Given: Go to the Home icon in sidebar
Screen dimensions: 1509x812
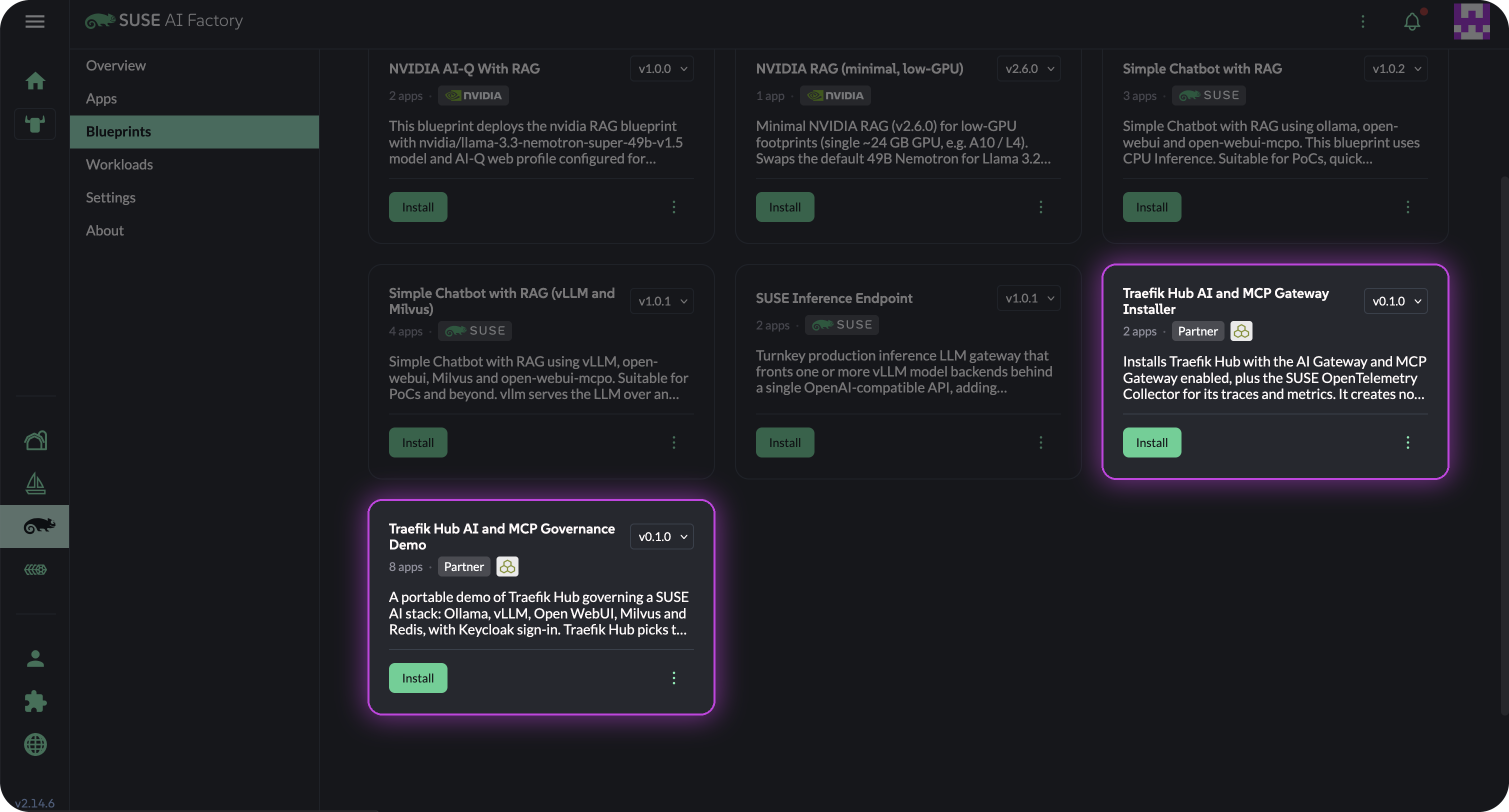Looking at the screenshot, I should click(x=35, y=80).
